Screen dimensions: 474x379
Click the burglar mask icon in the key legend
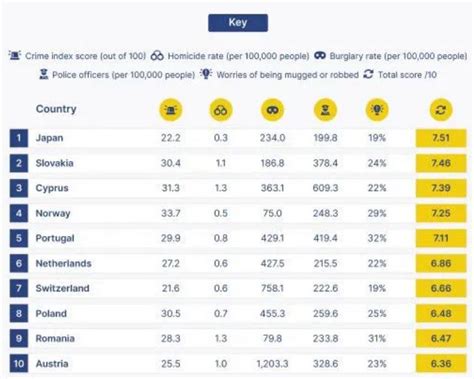pos(320,55)
